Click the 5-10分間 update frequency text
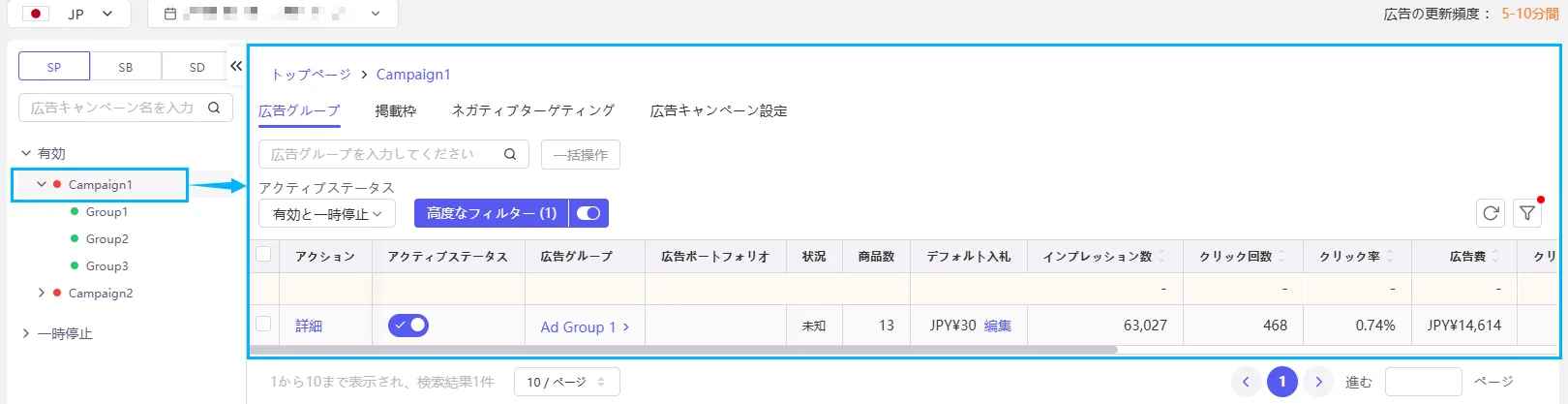The image size is (1568, 404). 1530,14
